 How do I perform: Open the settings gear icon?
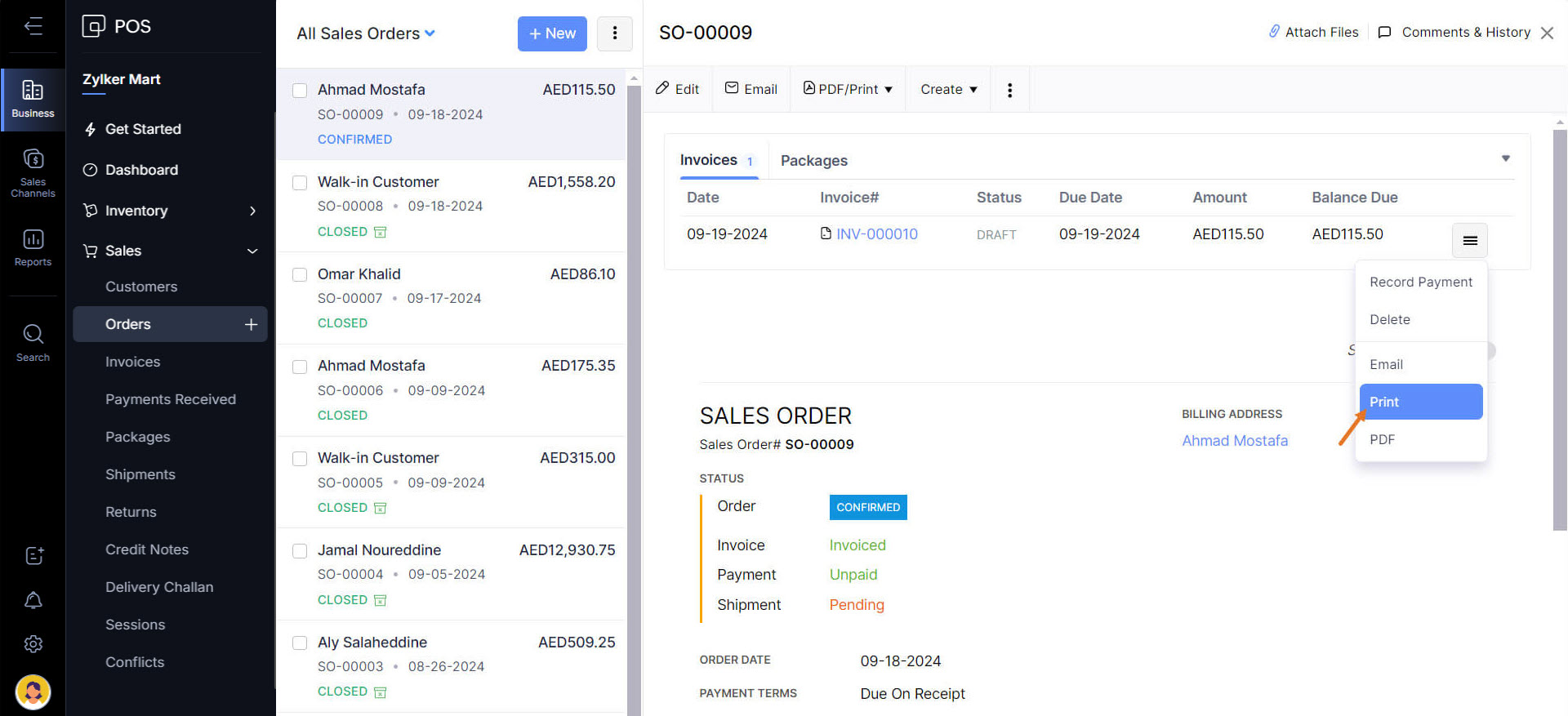[33, 644]
